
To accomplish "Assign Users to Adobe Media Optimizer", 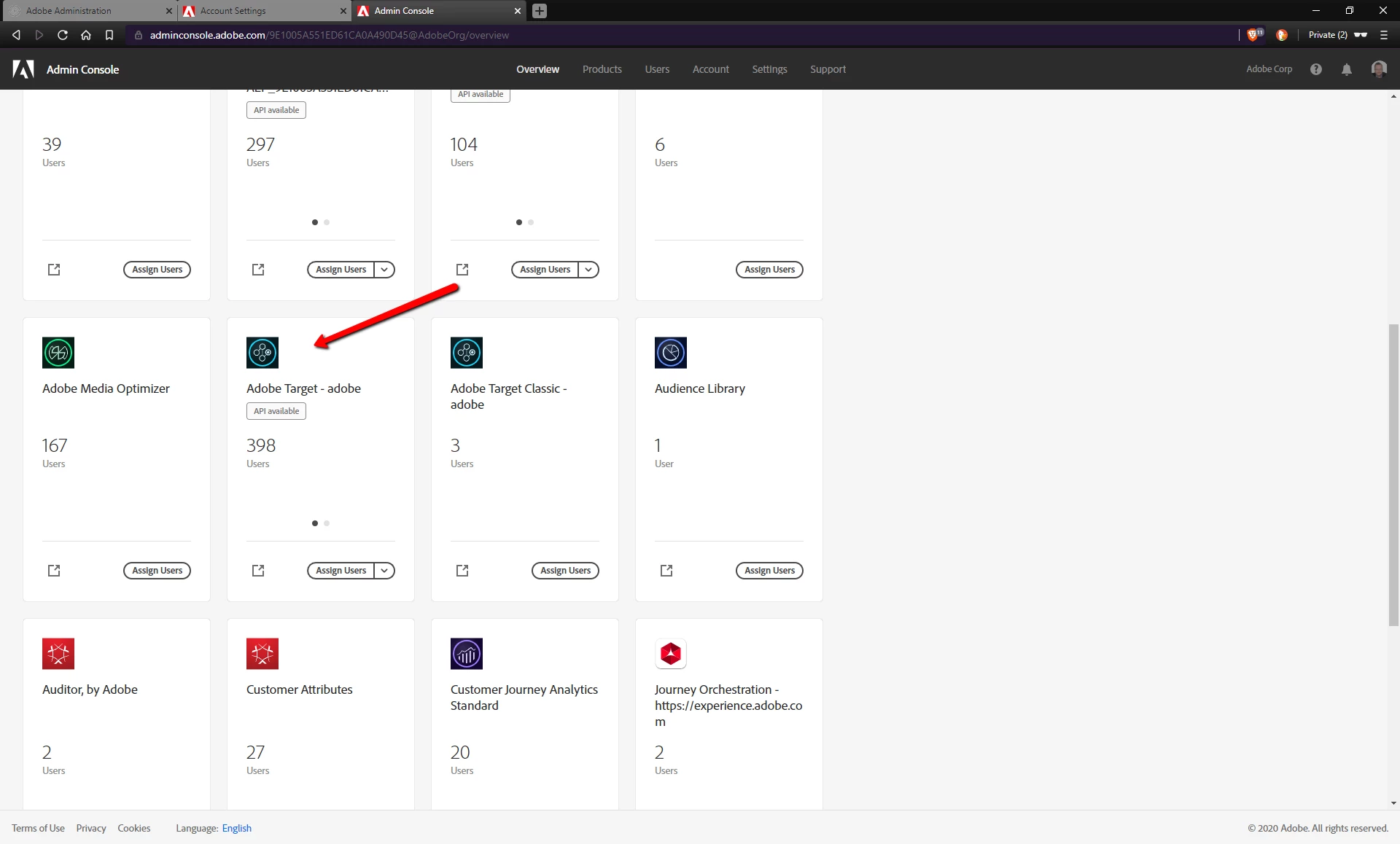I will (x=157, y=571).
